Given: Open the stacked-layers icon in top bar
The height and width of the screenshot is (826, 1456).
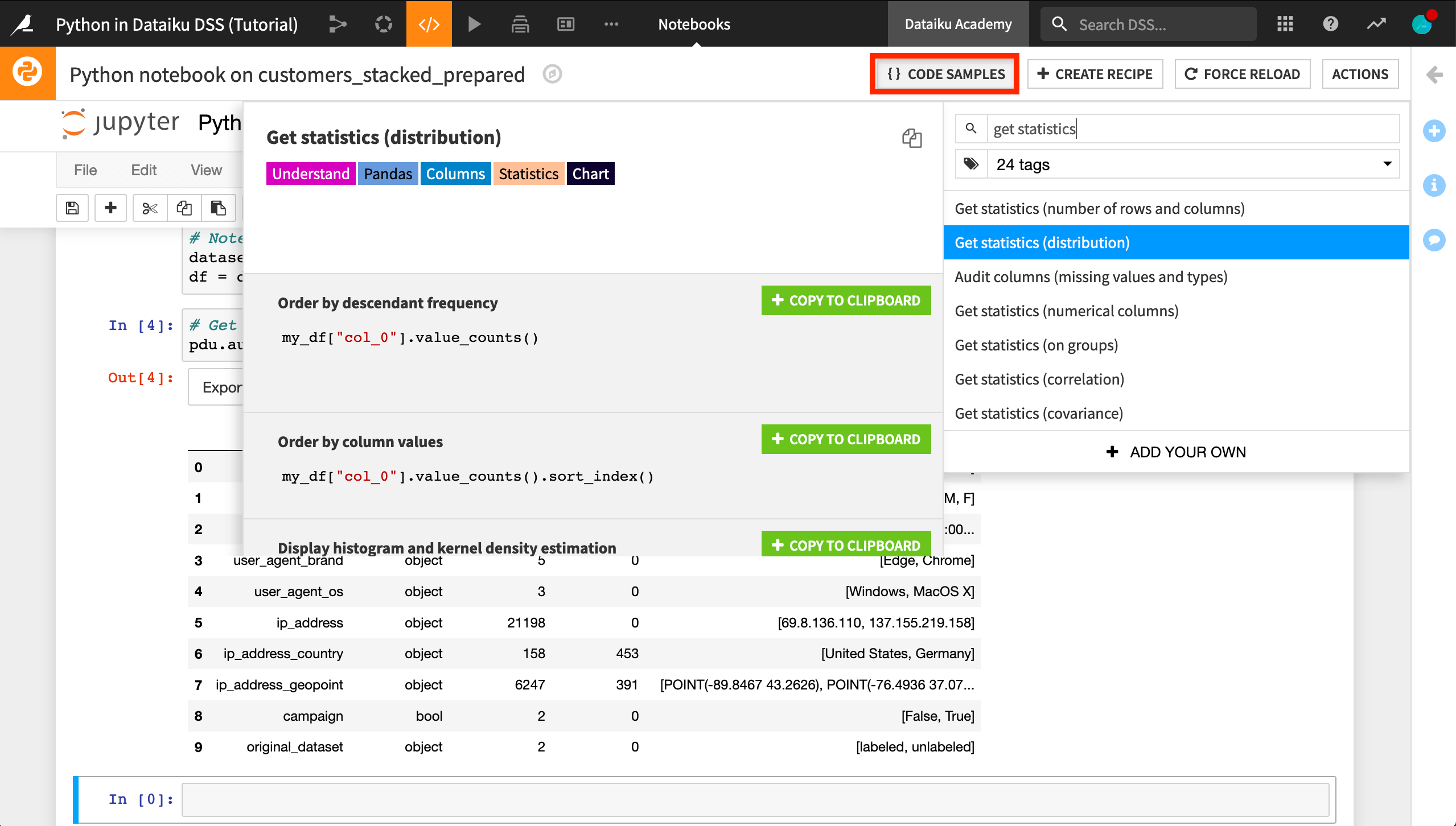Looking at the screenshot, I should click(x=520, y=24).
